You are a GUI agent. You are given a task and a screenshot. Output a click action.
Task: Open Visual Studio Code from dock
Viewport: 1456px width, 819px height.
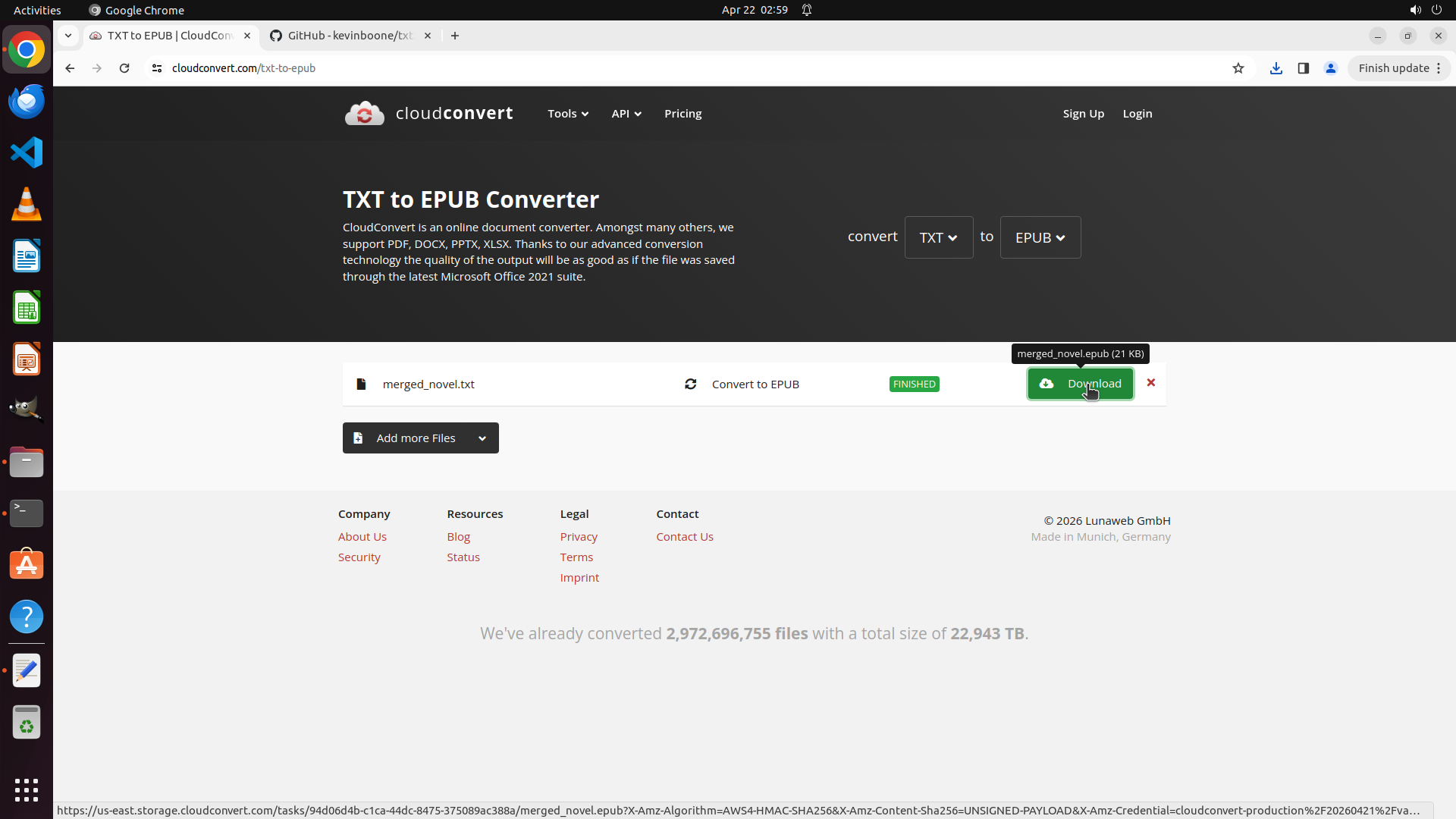coord(27,152)
